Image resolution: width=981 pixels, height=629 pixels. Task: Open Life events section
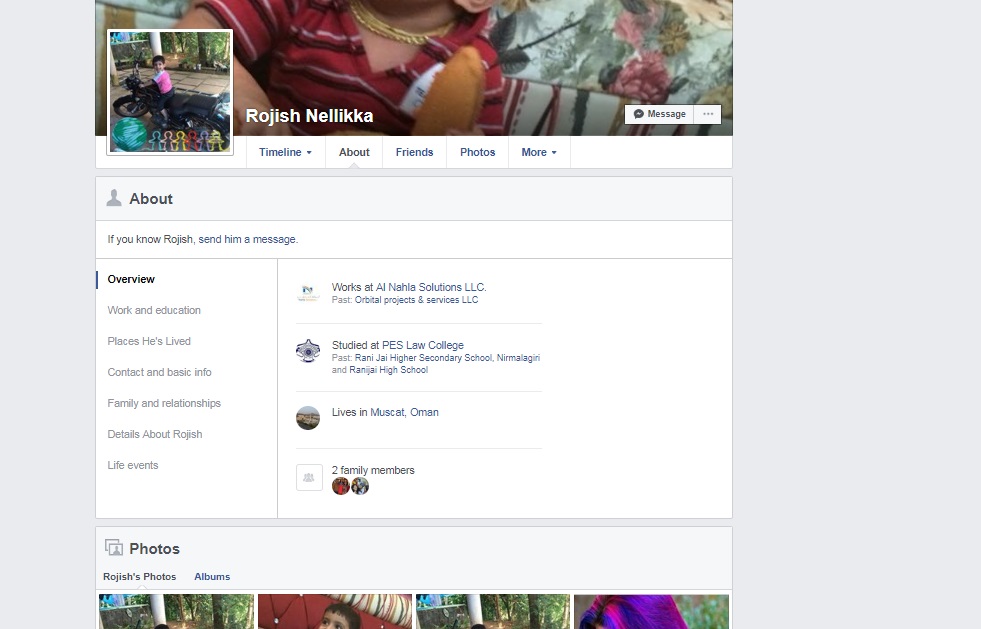[133, 465]
